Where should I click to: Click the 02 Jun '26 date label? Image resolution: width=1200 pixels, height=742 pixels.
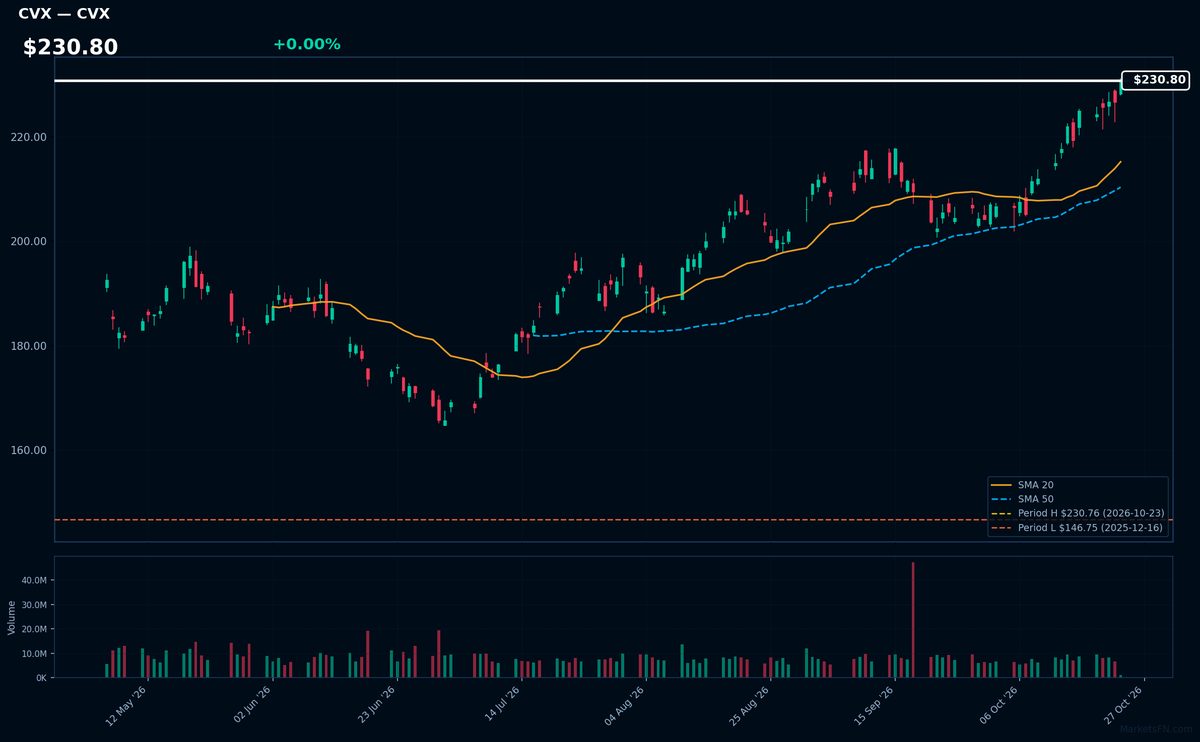tap(253, 704)
